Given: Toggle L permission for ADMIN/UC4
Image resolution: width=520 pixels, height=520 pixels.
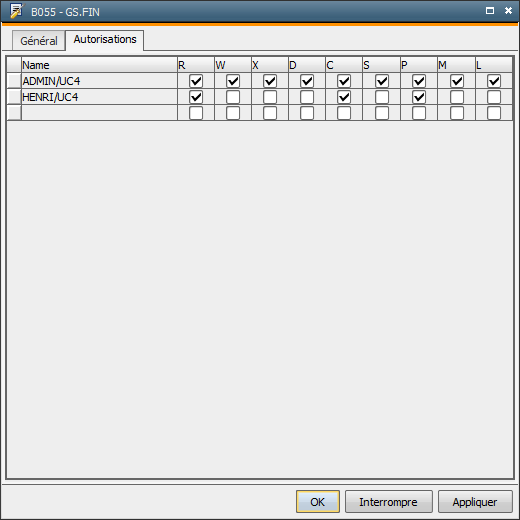Looking at the screenshot, I should tap(494, 81).
